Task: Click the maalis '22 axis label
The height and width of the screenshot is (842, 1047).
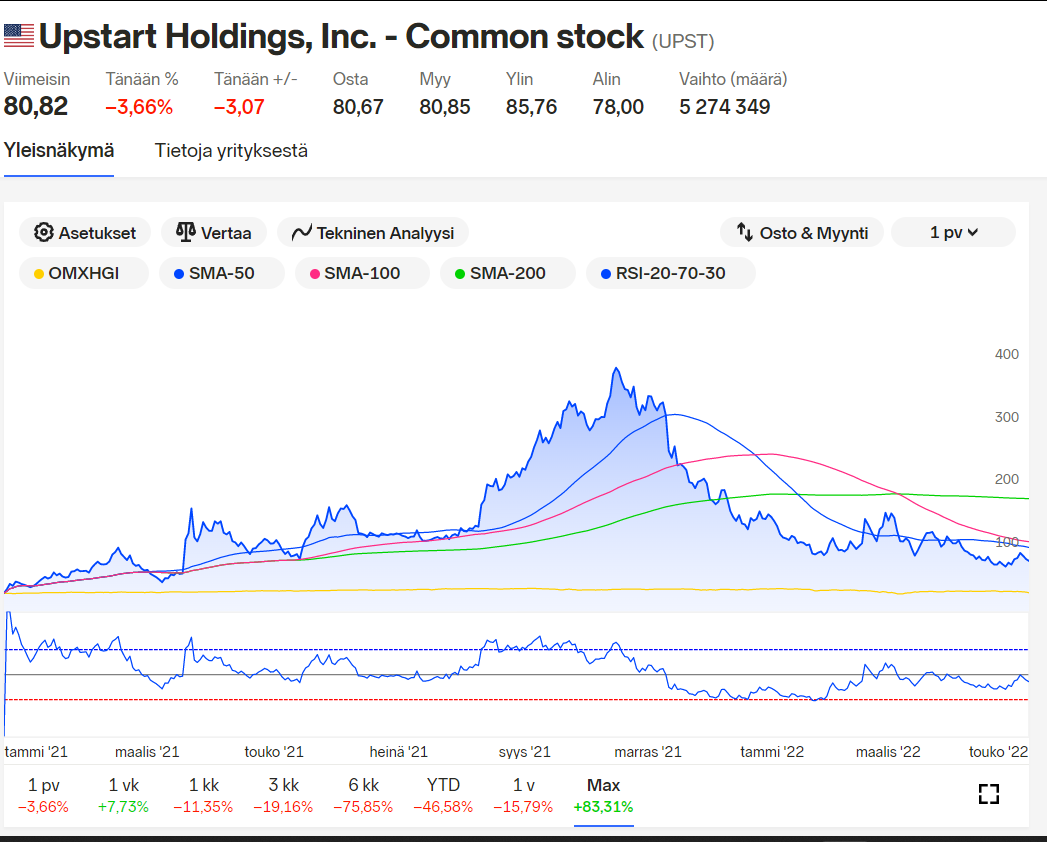Action: [888, 752]
